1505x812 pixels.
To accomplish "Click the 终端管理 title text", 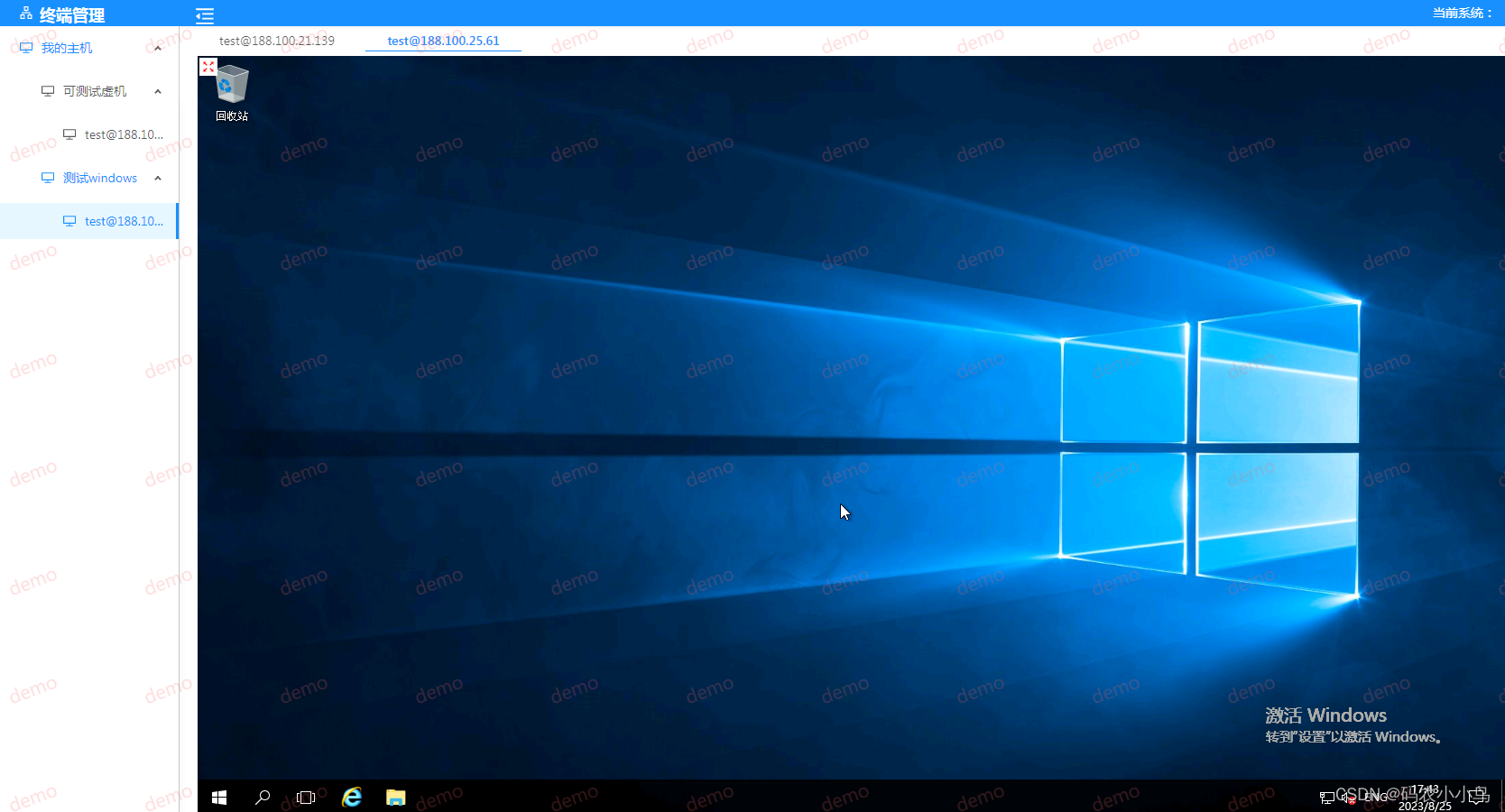I will point(72,15).
